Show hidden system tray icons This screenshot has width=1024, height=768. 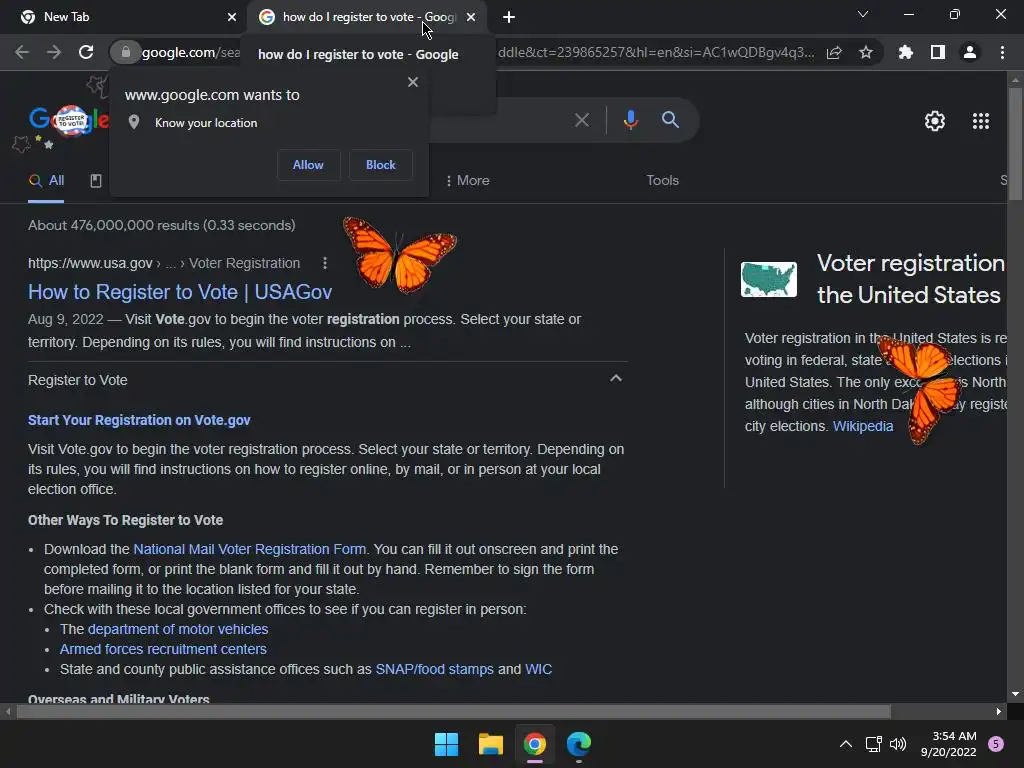point(846,744)
